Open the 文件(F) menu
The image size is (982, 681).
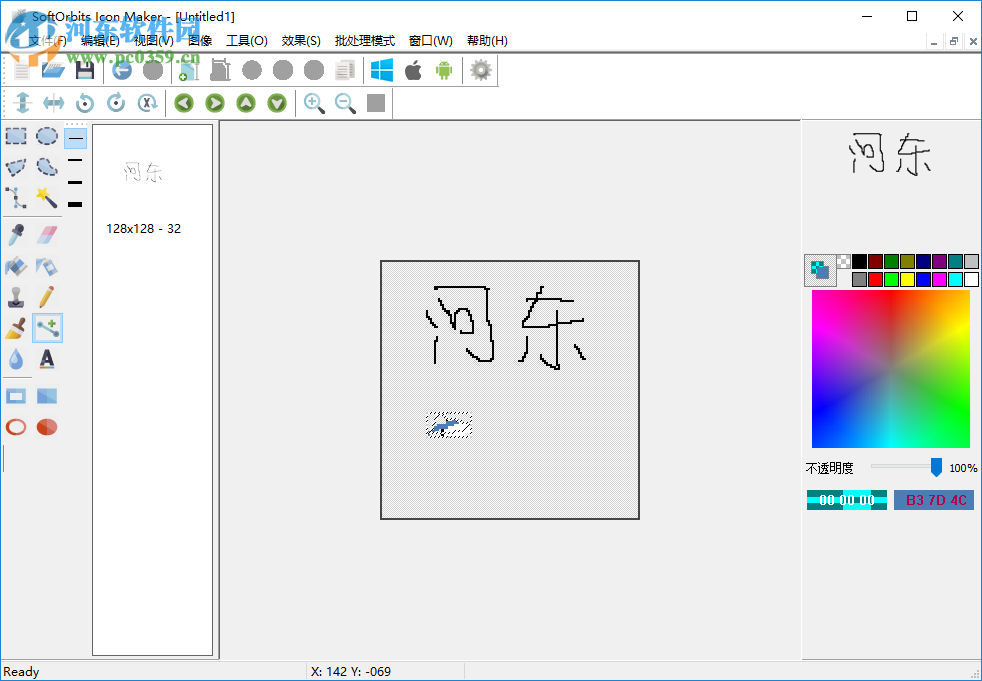coord(45,41)
